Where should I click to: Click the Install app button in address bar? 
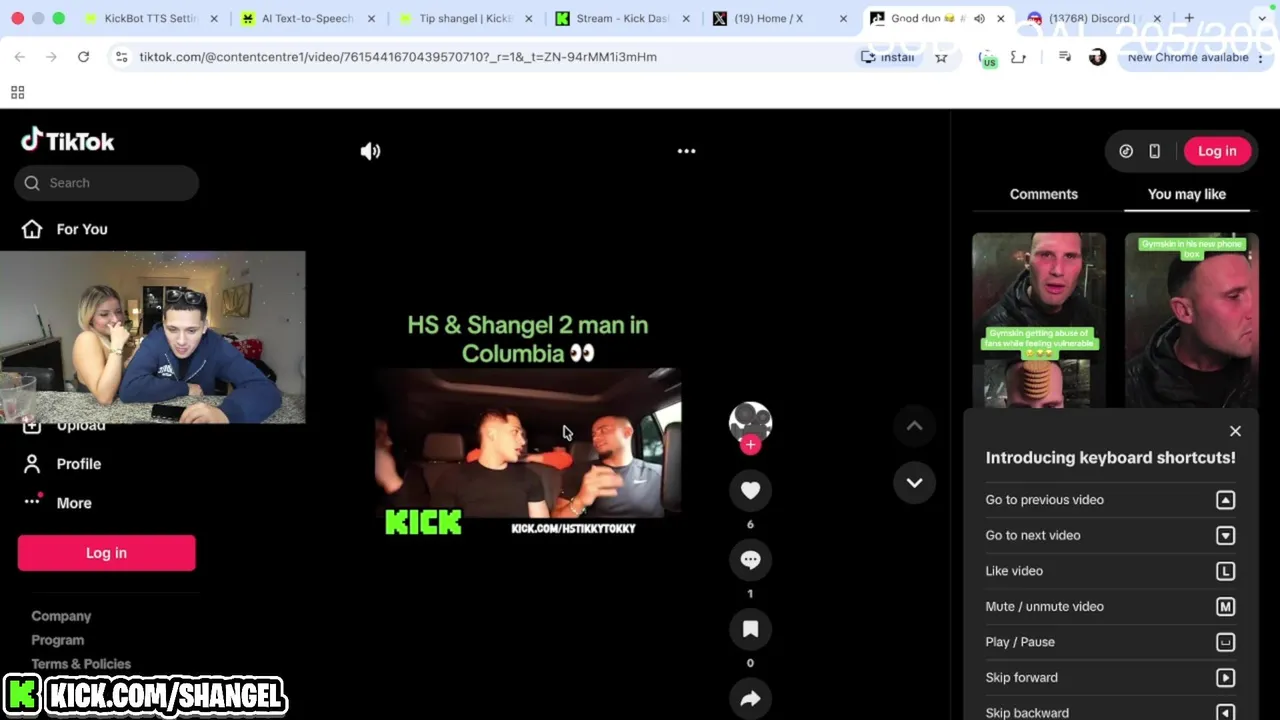889,57
